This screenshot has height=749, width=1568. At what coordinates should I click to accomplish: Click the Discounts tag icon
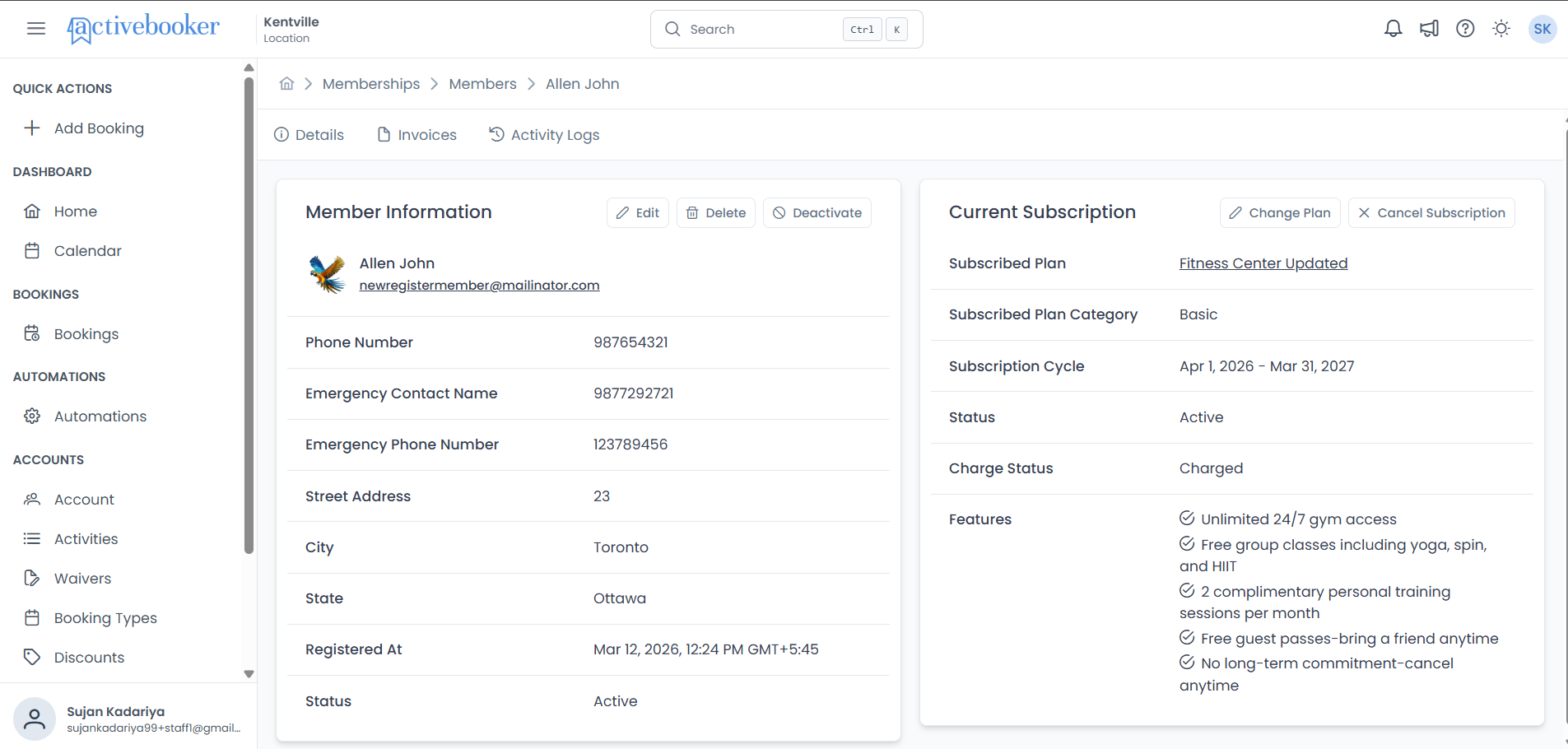click(x=32, y=658)
